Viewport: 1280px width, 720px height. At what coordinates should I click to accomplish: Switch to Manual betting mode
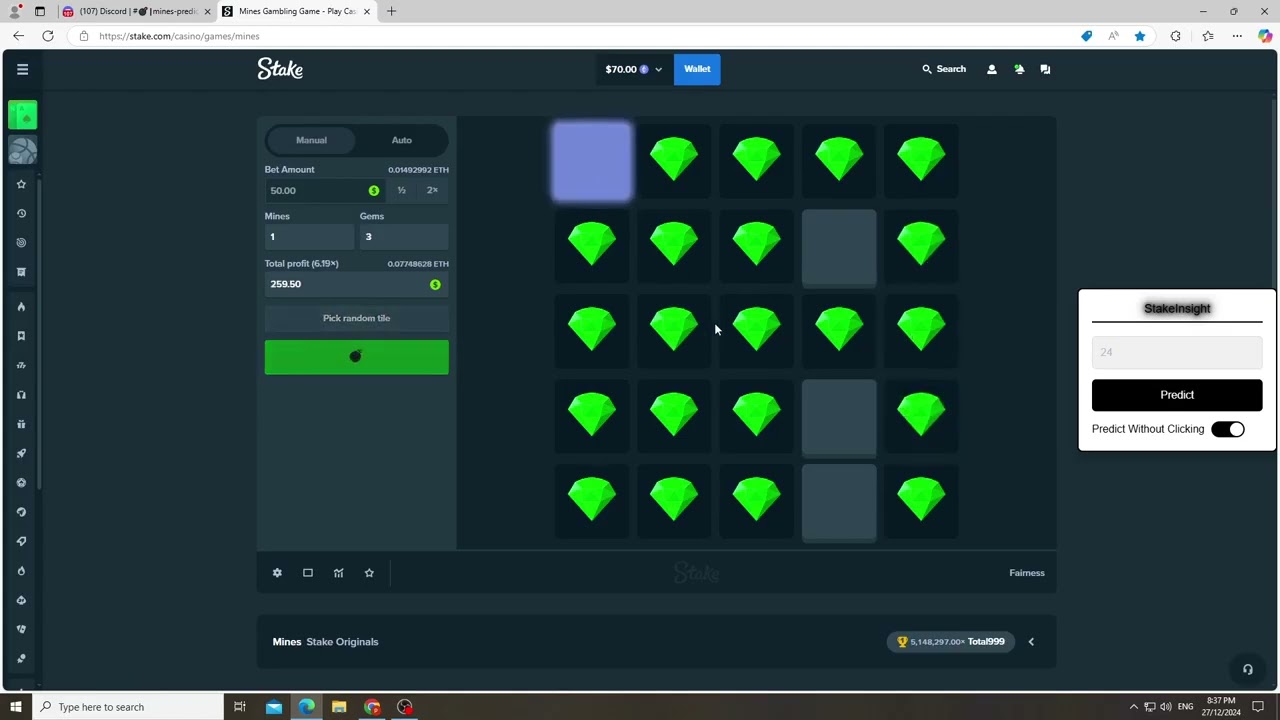(311, 140)
